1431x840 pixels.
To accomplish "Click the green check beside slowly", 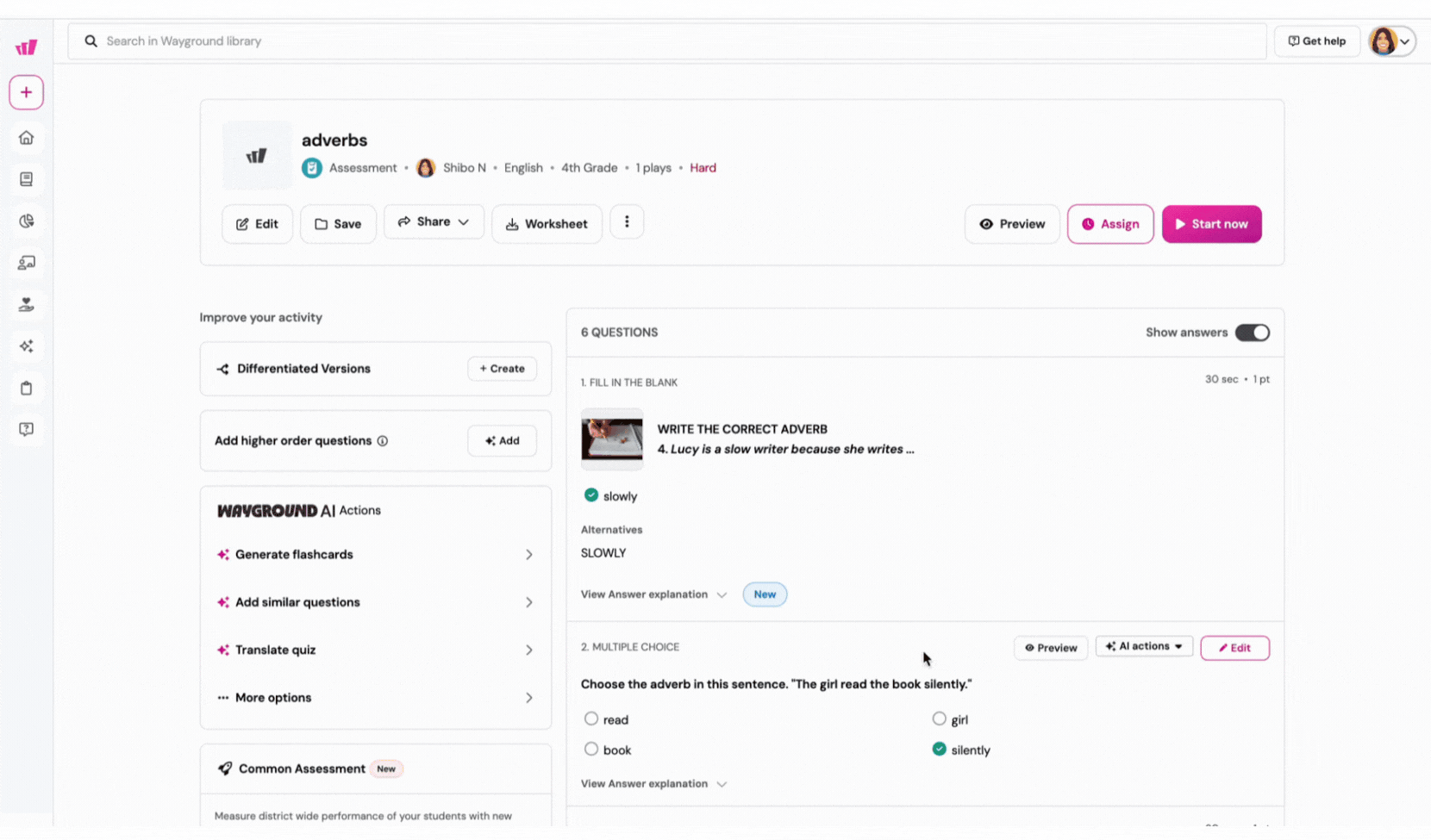I will 591,495.
